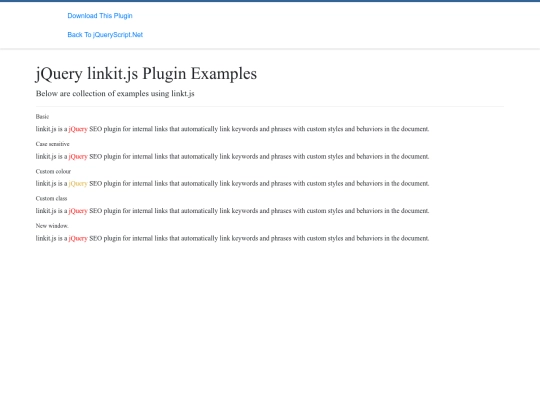
Task: Click the jQuery link under Custom class
Action: [x=78, y=211]
